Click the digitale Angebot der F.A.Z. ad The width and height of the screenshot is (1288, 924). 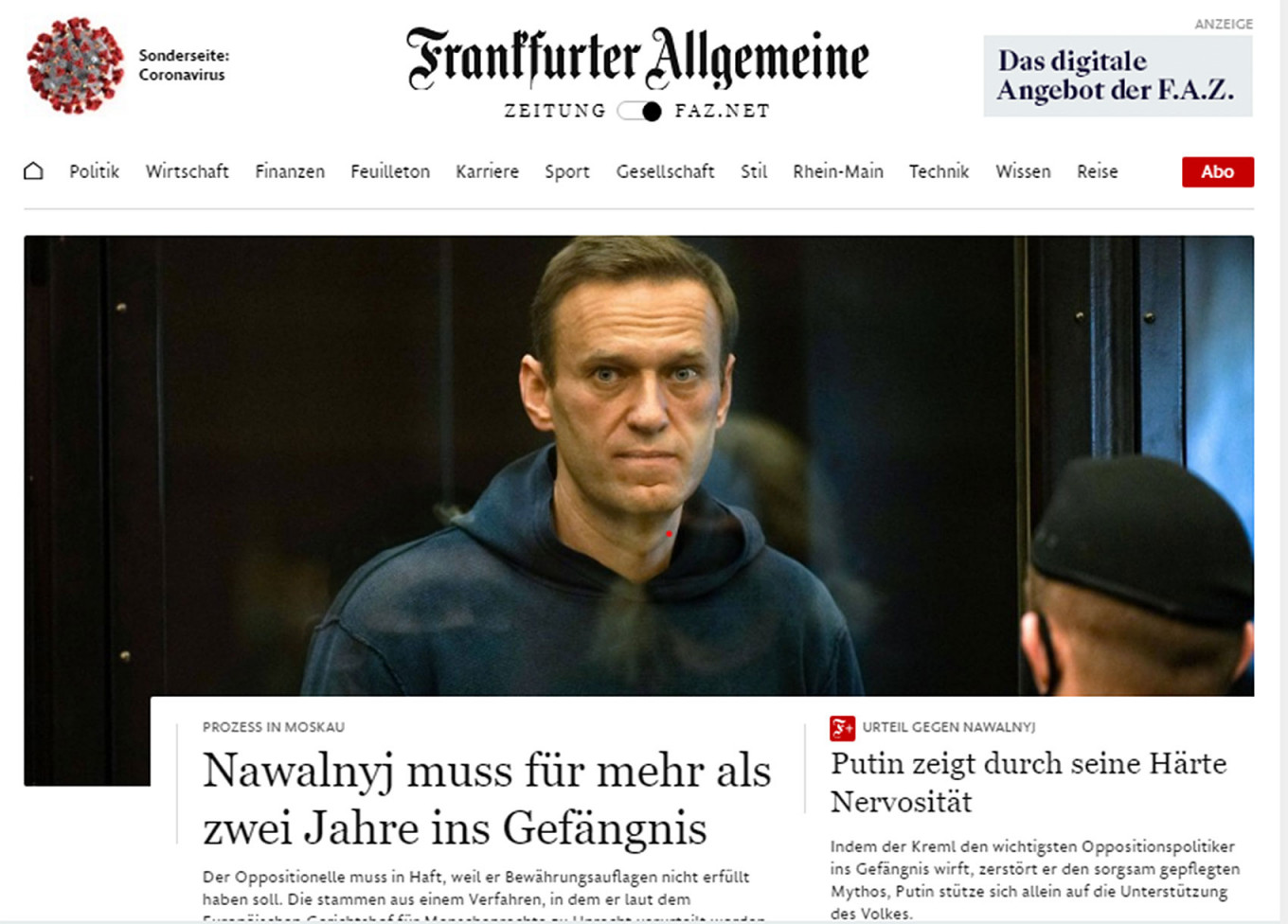1118,76
